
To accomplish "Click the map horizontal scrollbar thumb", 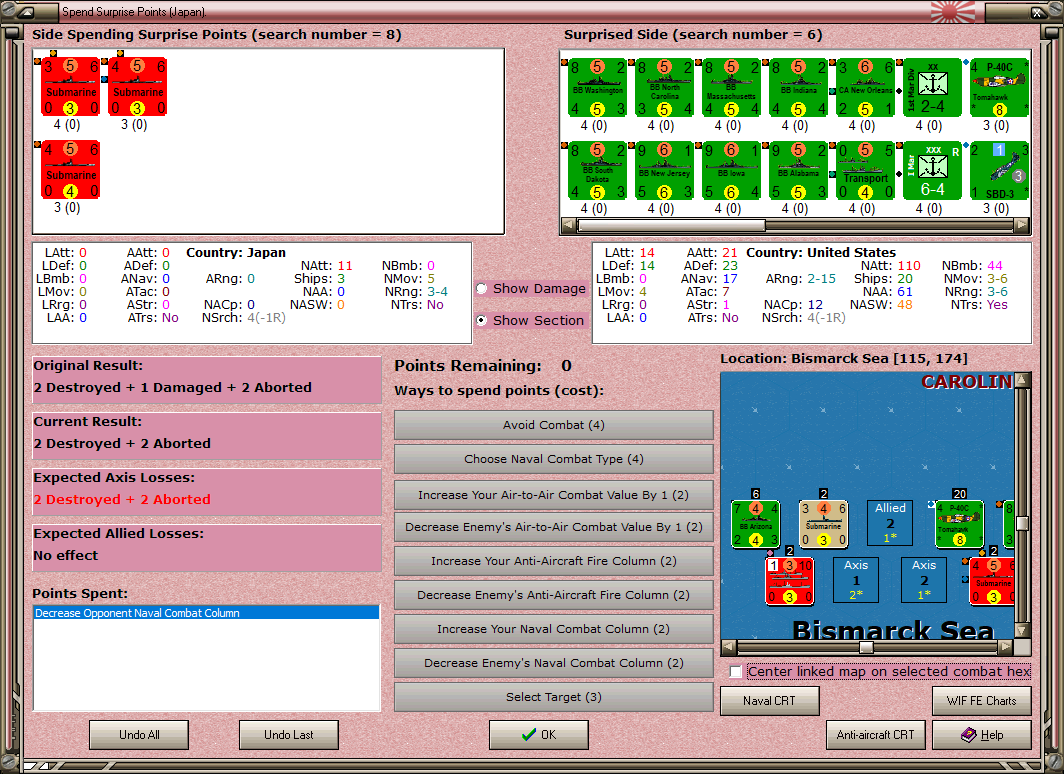I will (866, 647).
